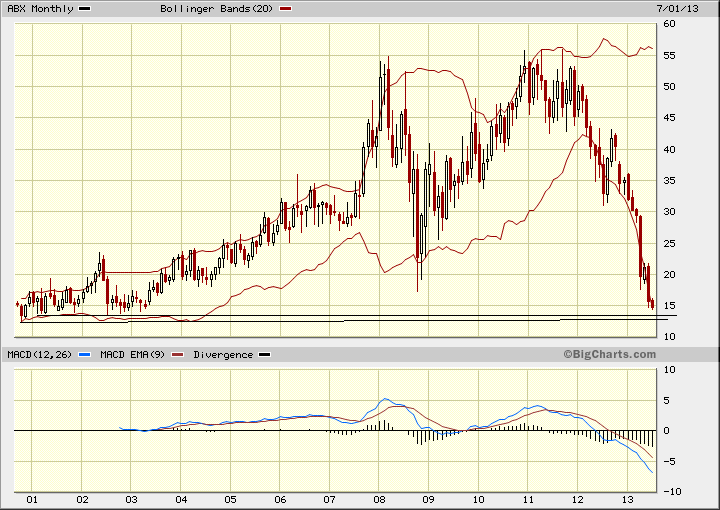Viewport: 720px width, 510px height.
Task: Click the 03 year label on time axis
Action: 131,500
